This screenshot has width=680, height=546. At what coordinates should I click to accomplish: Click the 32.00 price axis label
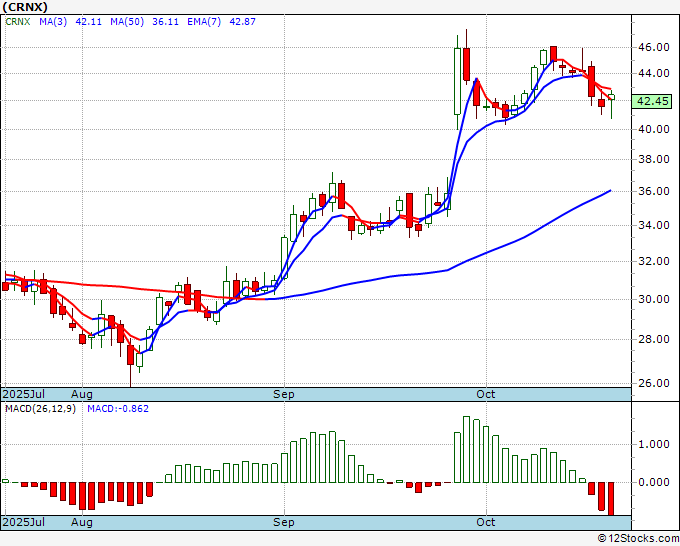(654, 261)
